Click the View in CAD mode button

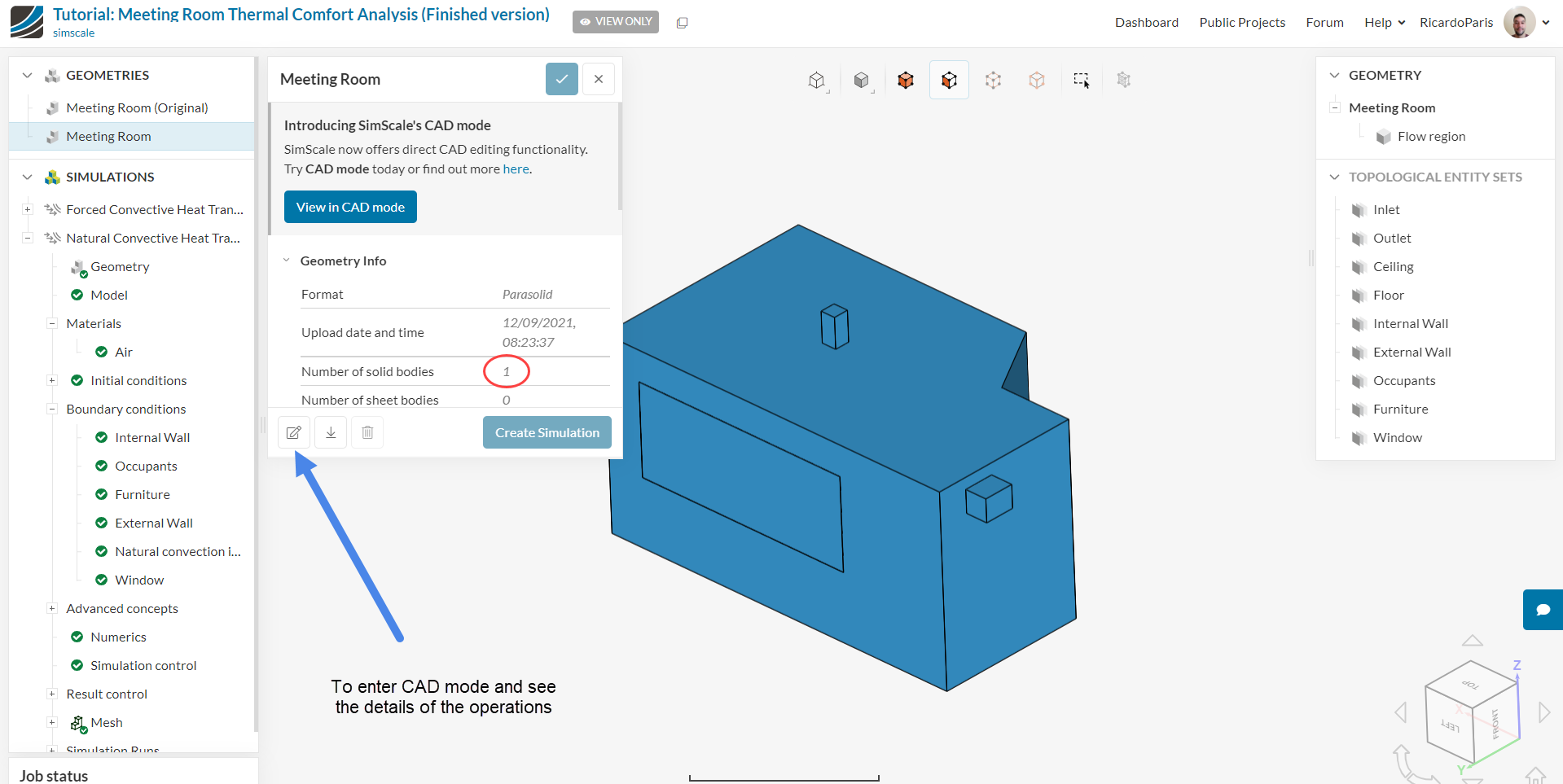(350, 207)
